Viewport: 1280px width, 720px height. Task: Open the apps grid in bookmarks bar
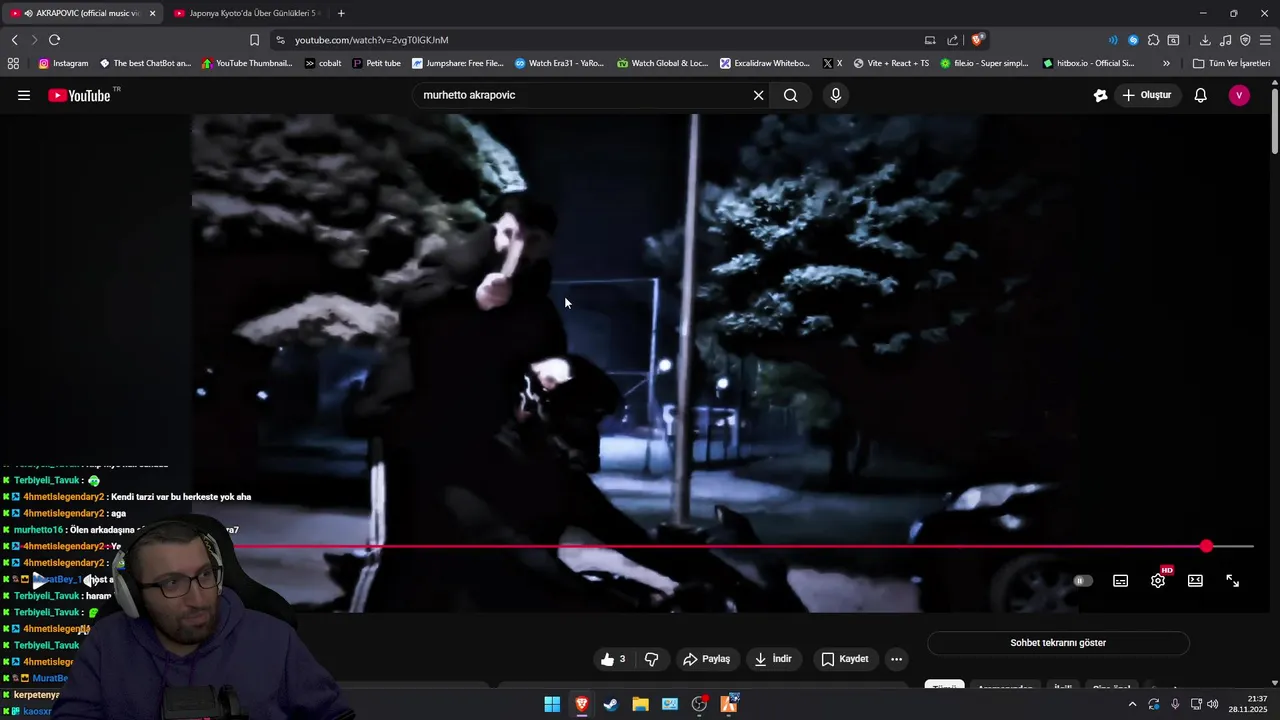click(x=13, y=63)
